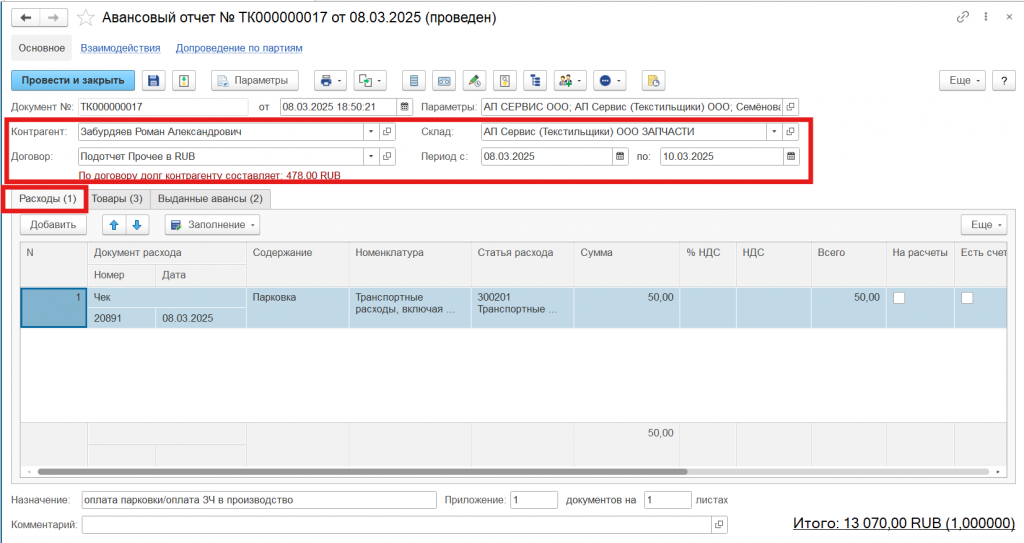Expand the Договор dropdown list
Viewport: 1024px width, 543px height.
(x=371, y=156)
